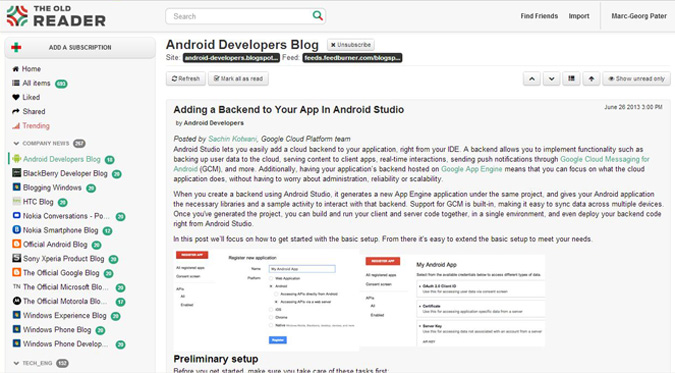Click Windows Experience Blog favicon
The height and width of the screenshot is (373, 675).
tap(16, 315)
